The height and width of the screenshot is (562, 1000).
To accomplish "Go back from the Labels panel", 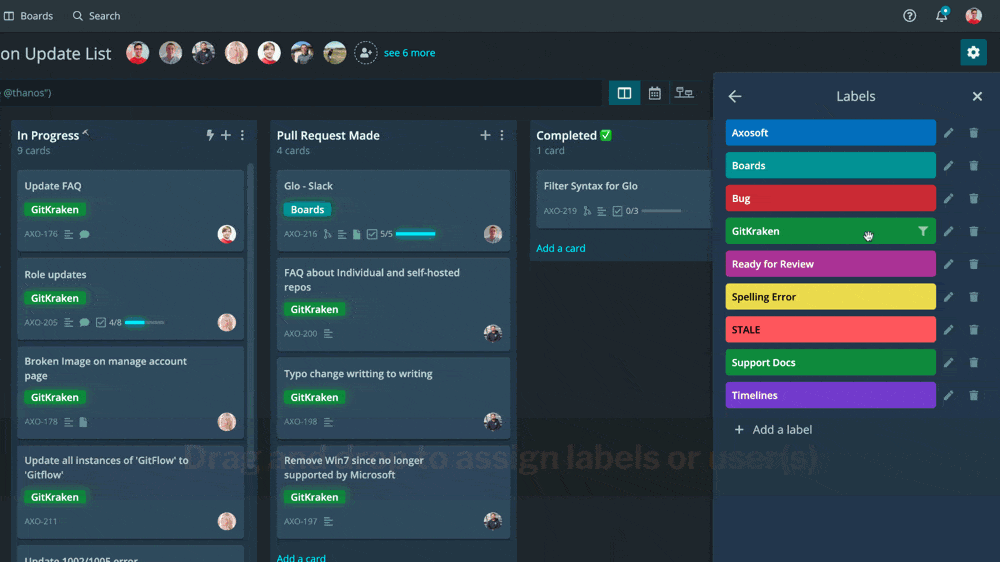I will tap(735, 96).
